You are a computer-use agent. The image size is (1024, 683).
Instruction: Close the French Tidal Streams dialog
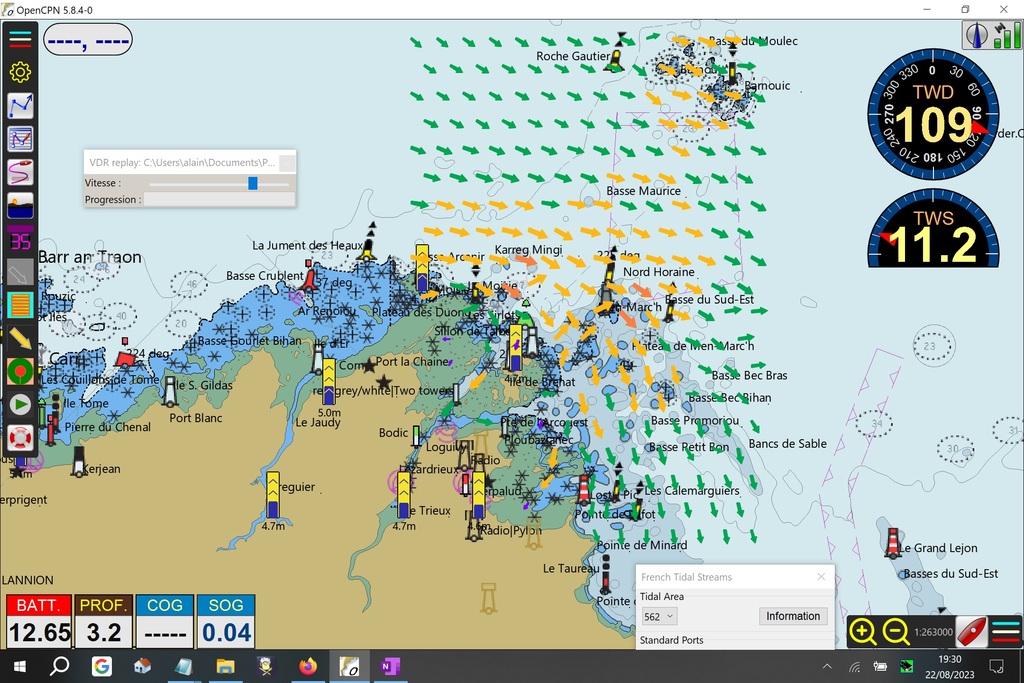[x=822, y=577]
